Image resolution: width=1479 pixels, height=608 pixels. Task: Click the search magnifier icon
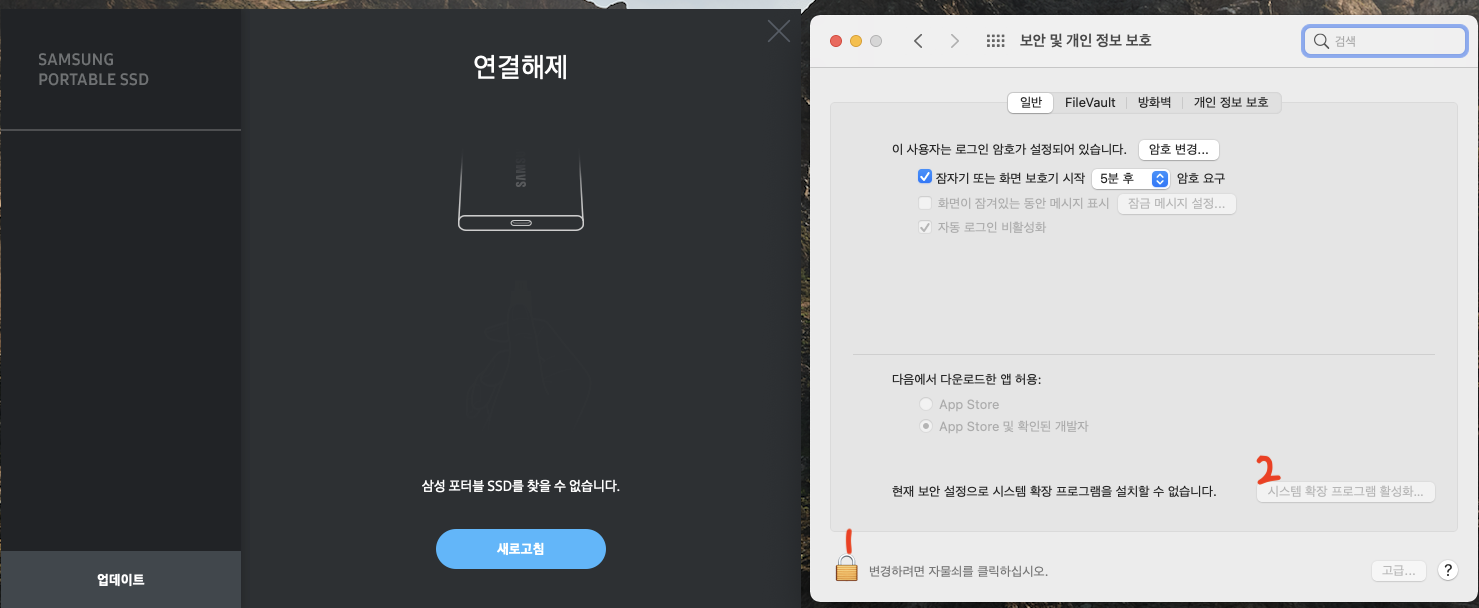(1322, 41)
